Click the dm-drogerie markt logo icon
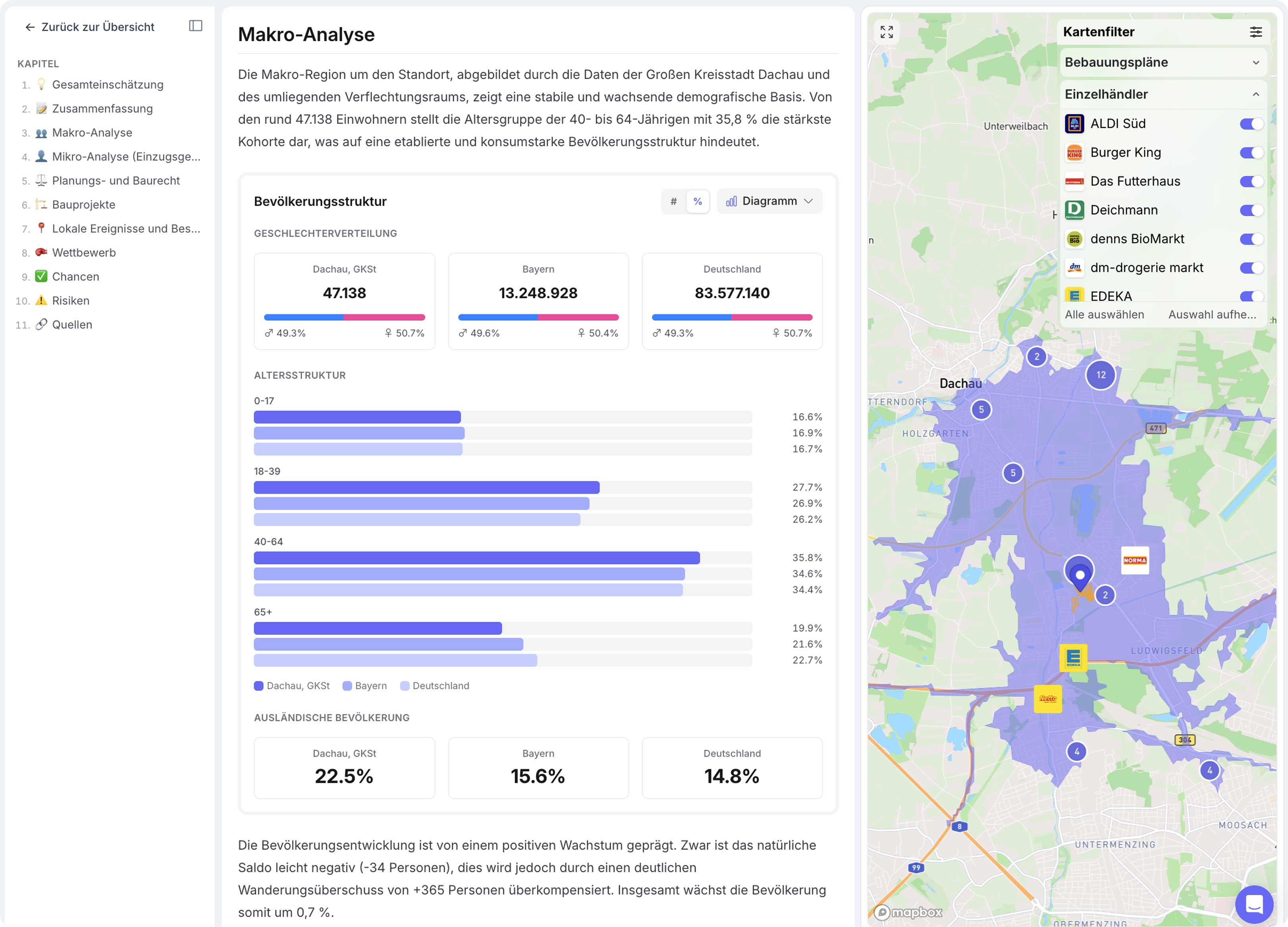1288x927 pixels. pyautogui.click(x=1074, y=268)
